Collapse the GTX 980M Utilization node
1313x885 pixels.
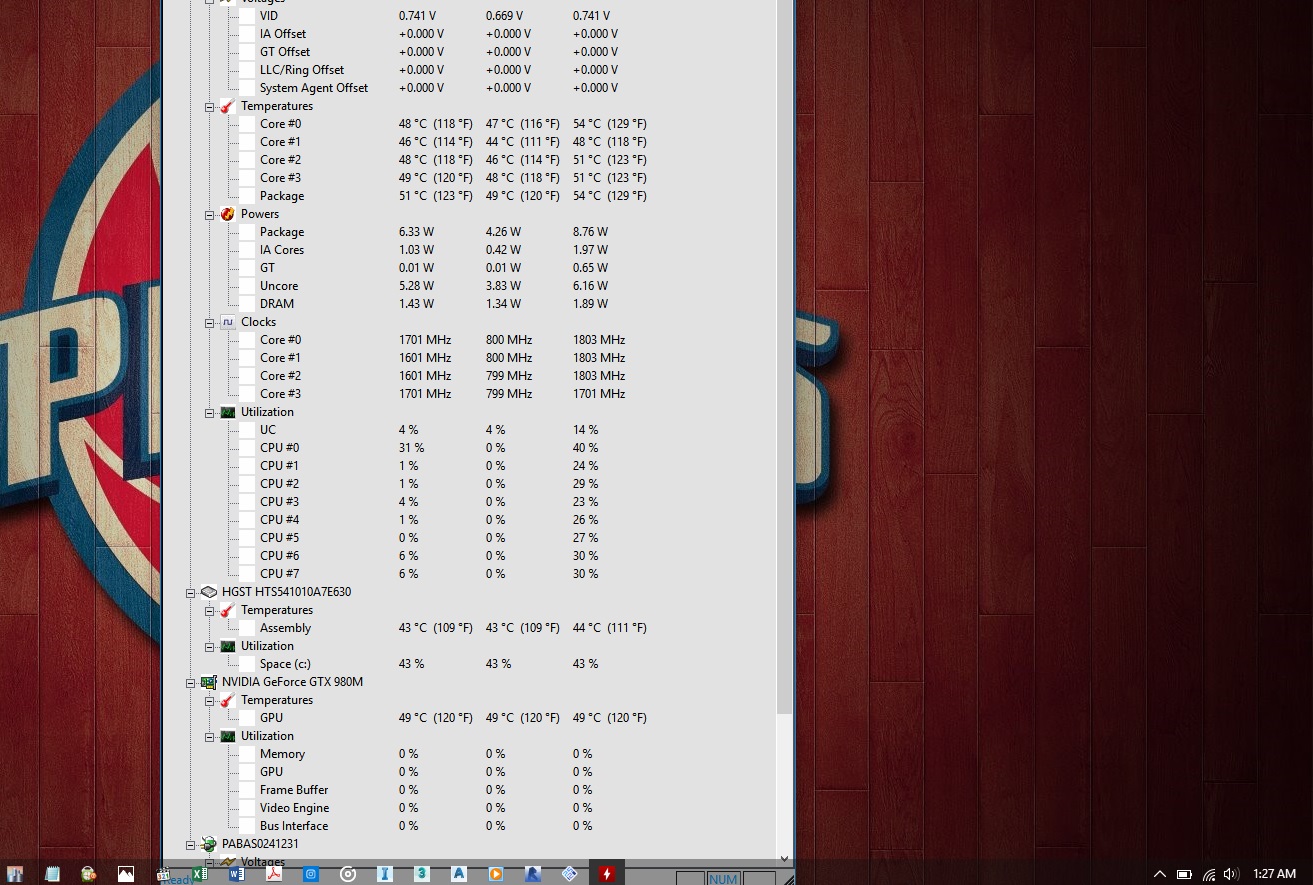210,736
